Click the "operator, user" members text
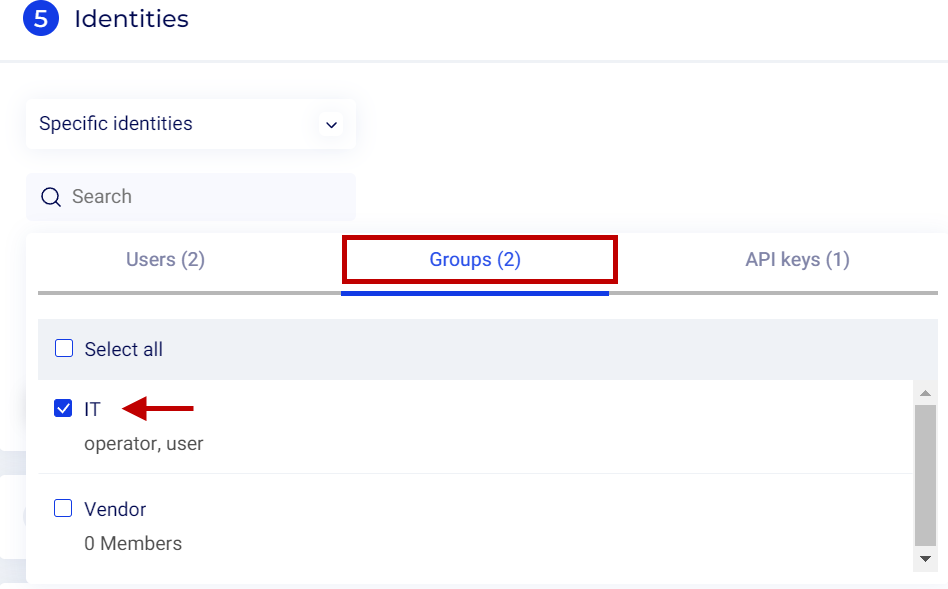This screenshot has width=948, height=589. (x=144, y=443)
